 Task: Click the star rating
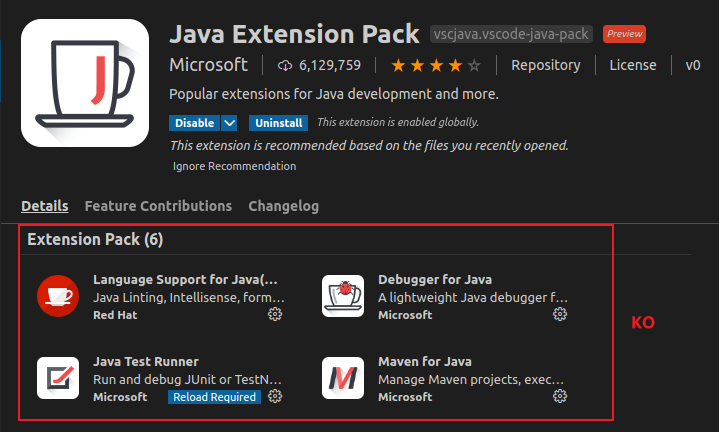click(436, 66)
